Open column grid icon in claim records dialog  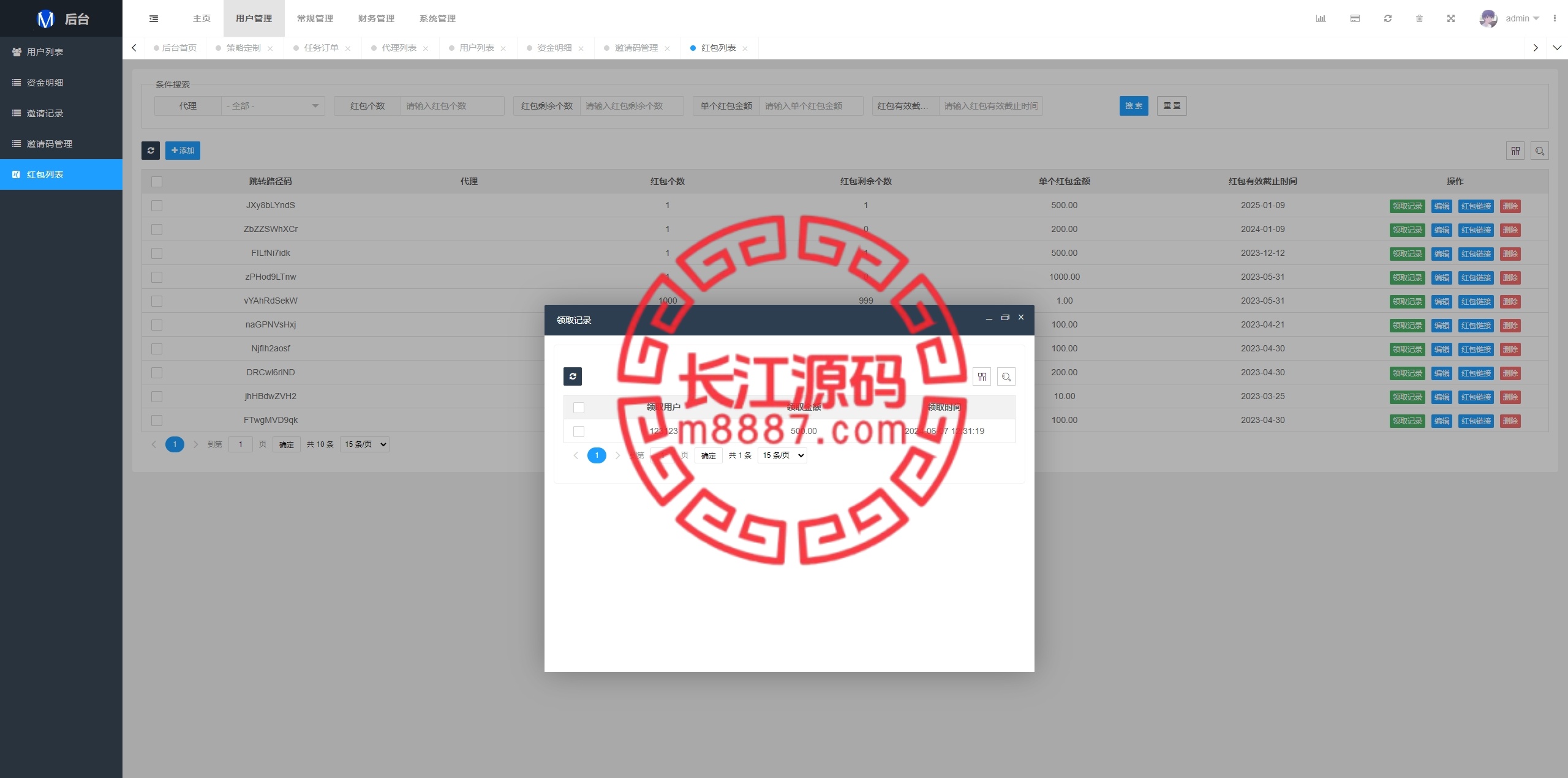[982, 376]
